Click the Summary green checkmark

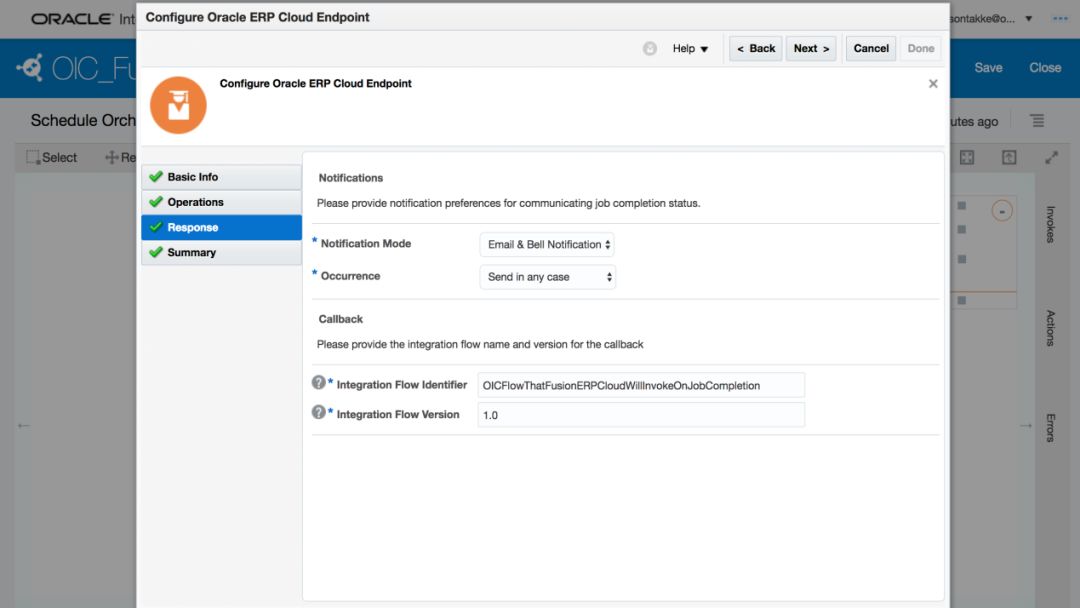click(156, 252)
